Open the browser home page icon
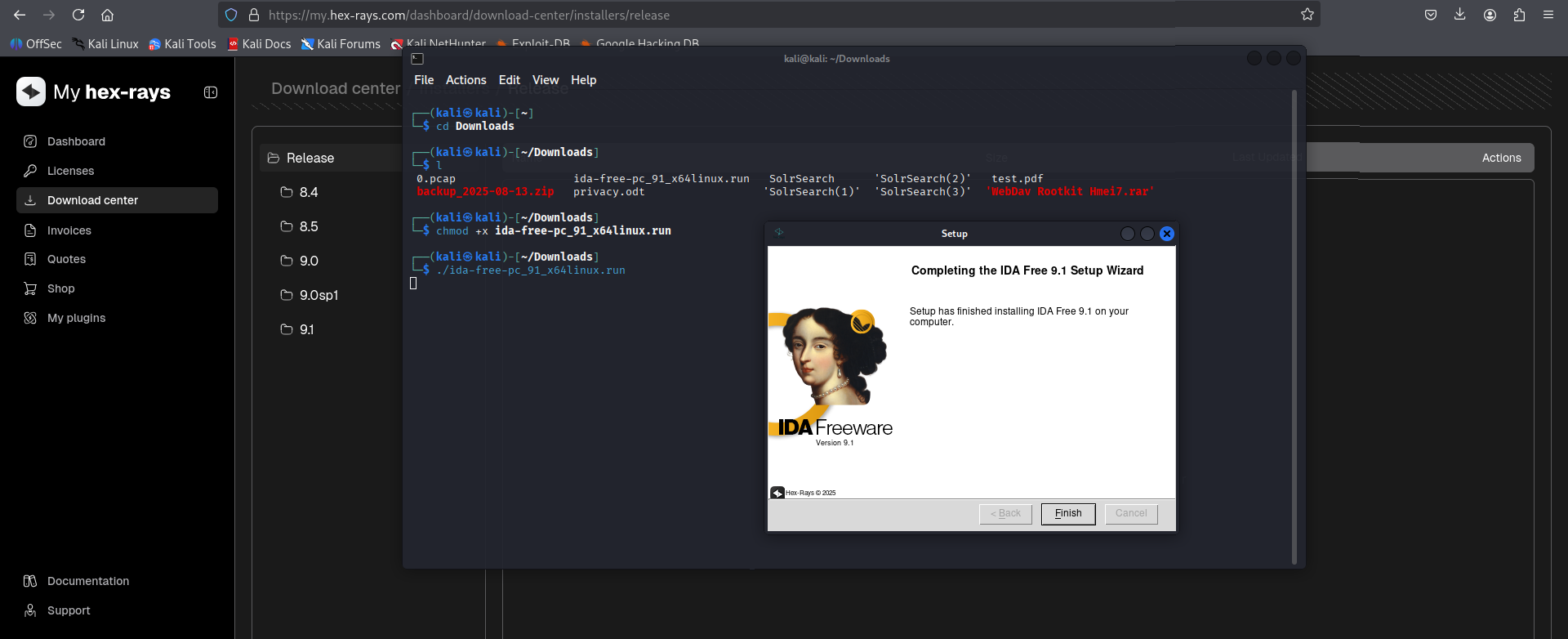 [107, 15]
